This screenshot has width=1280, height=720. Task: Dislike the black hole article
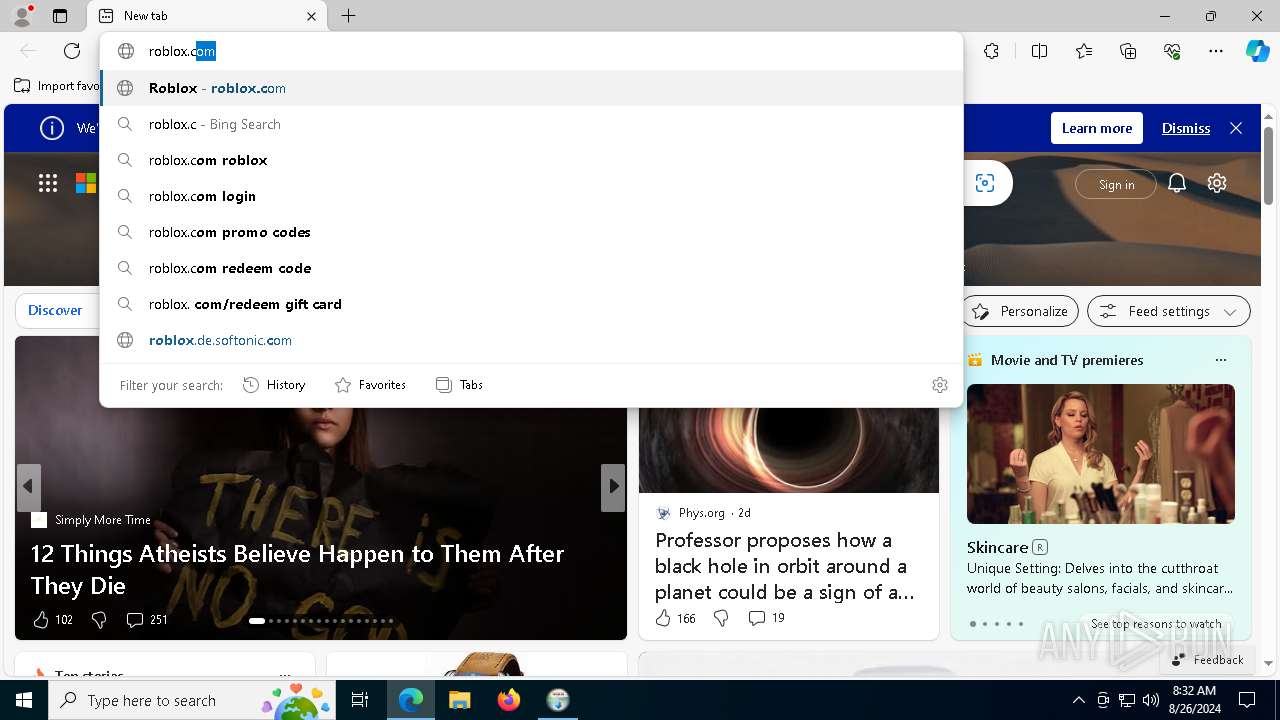pos(721,618)
